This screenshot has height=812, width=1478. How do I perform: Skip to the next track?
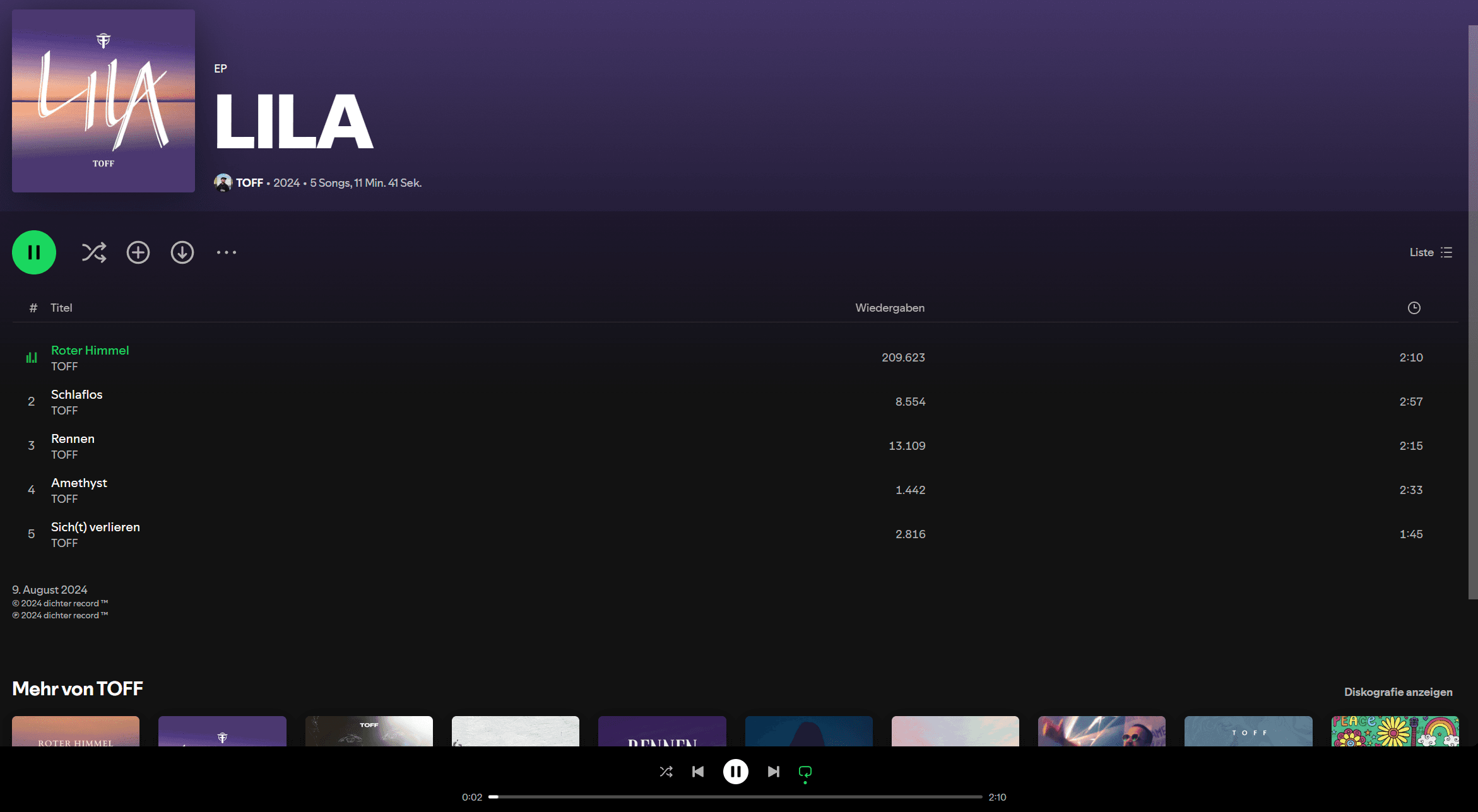(774, 772)
